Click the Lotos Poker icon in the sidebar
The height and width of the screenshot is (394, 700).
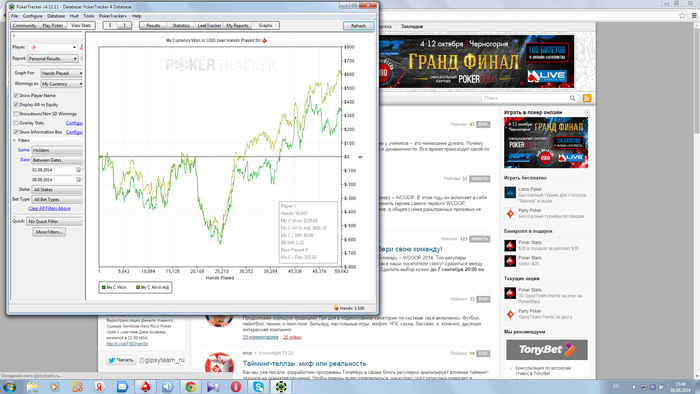tap(510, 192)
